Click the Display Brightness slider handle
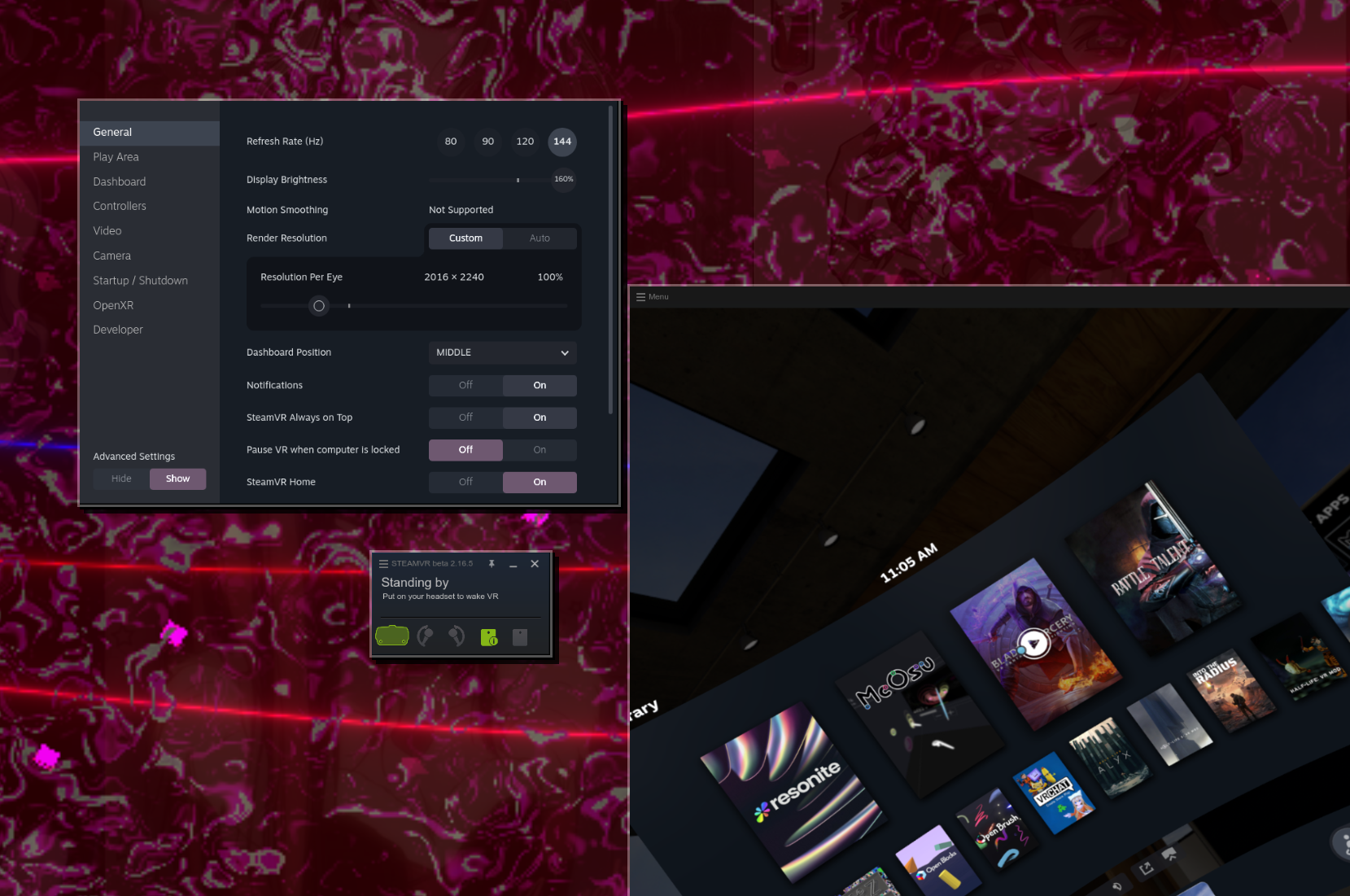Viewport: 1350px width, 896px height. (518, 180)
